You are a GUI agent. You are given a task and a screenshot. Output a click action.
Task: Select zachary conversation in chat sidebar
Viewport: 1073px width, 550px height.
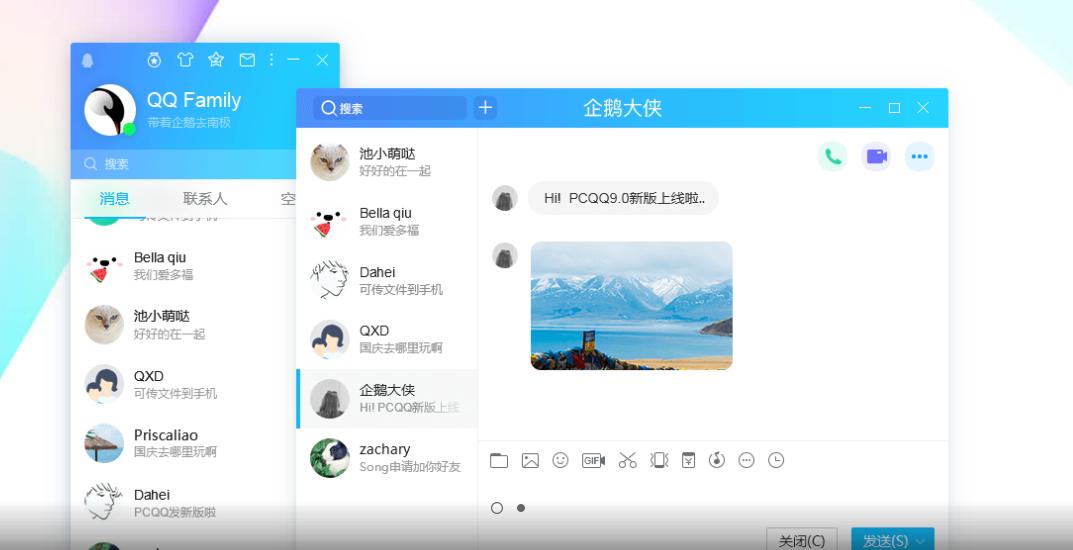coord(387,458)
